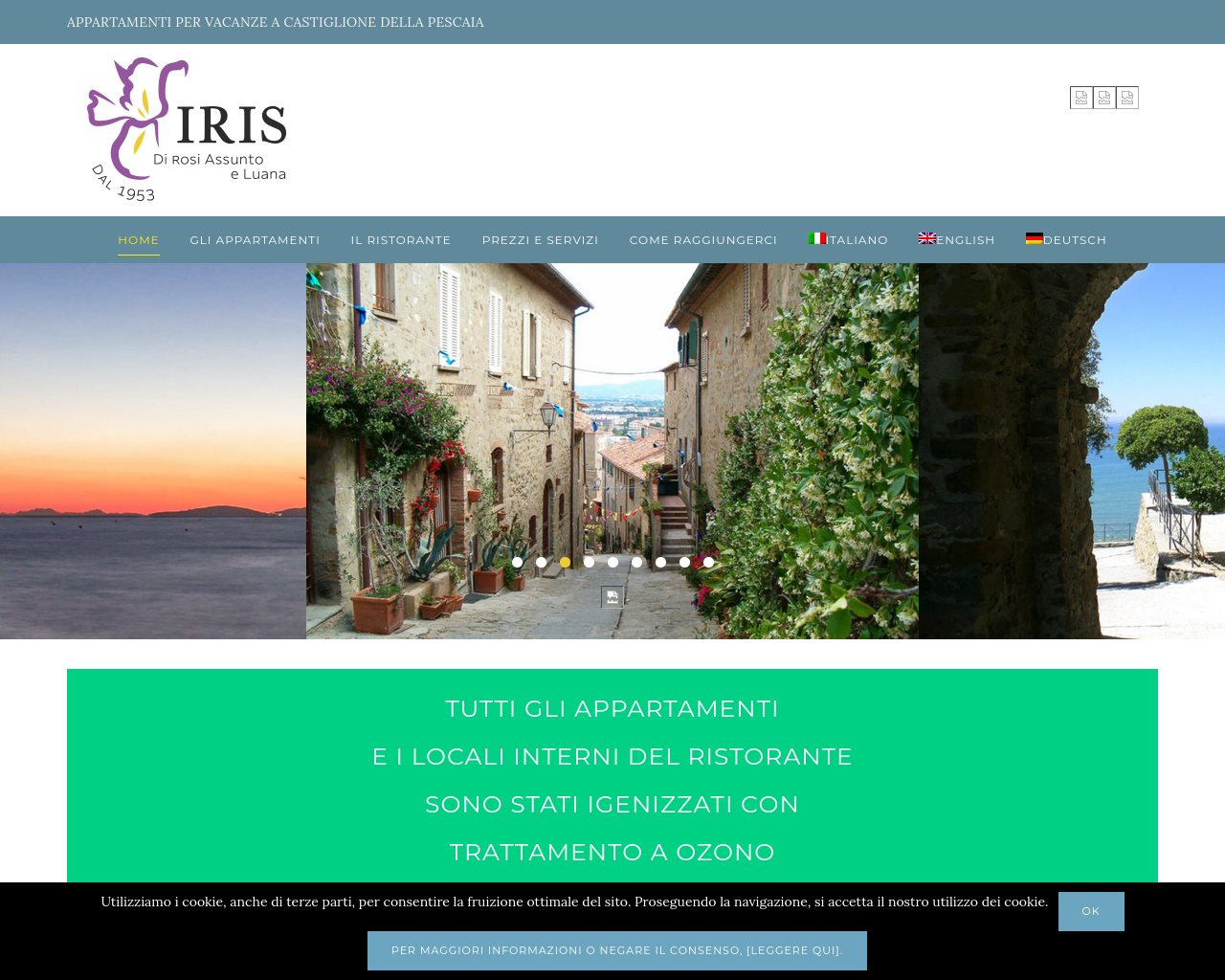Click 'Appartamenti per vacanze a Castiglione' top text

pyautogui.click(x=276, y=22)
